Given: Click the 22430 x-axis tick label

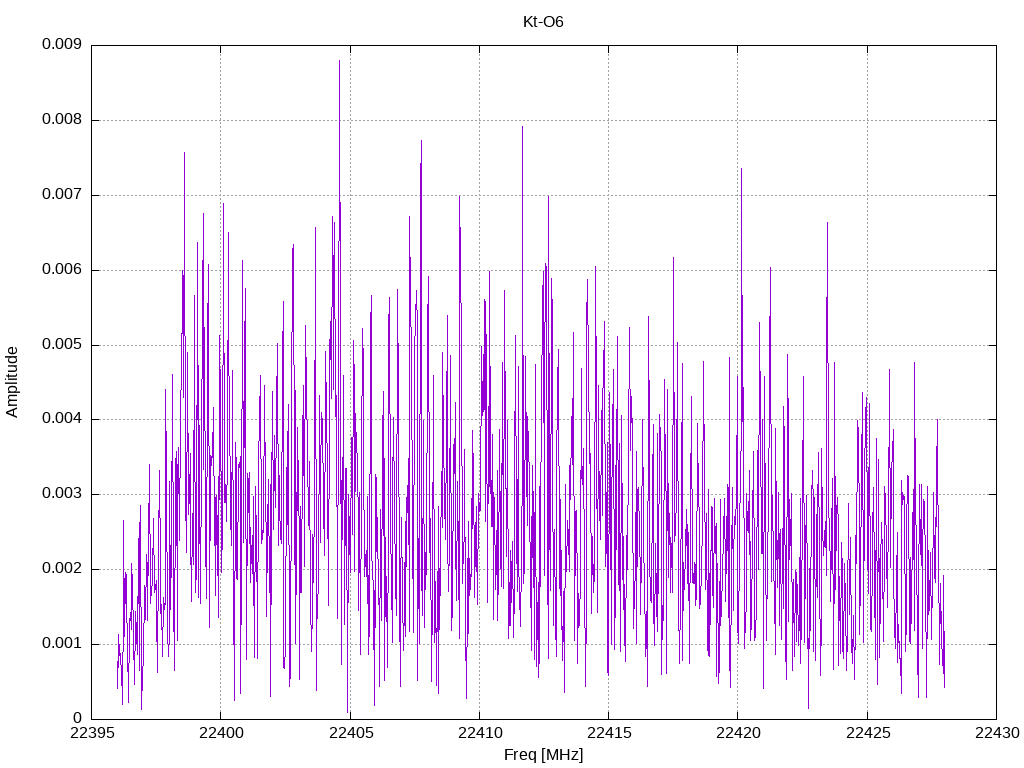Looking at the screenshot, I should 997,733.
